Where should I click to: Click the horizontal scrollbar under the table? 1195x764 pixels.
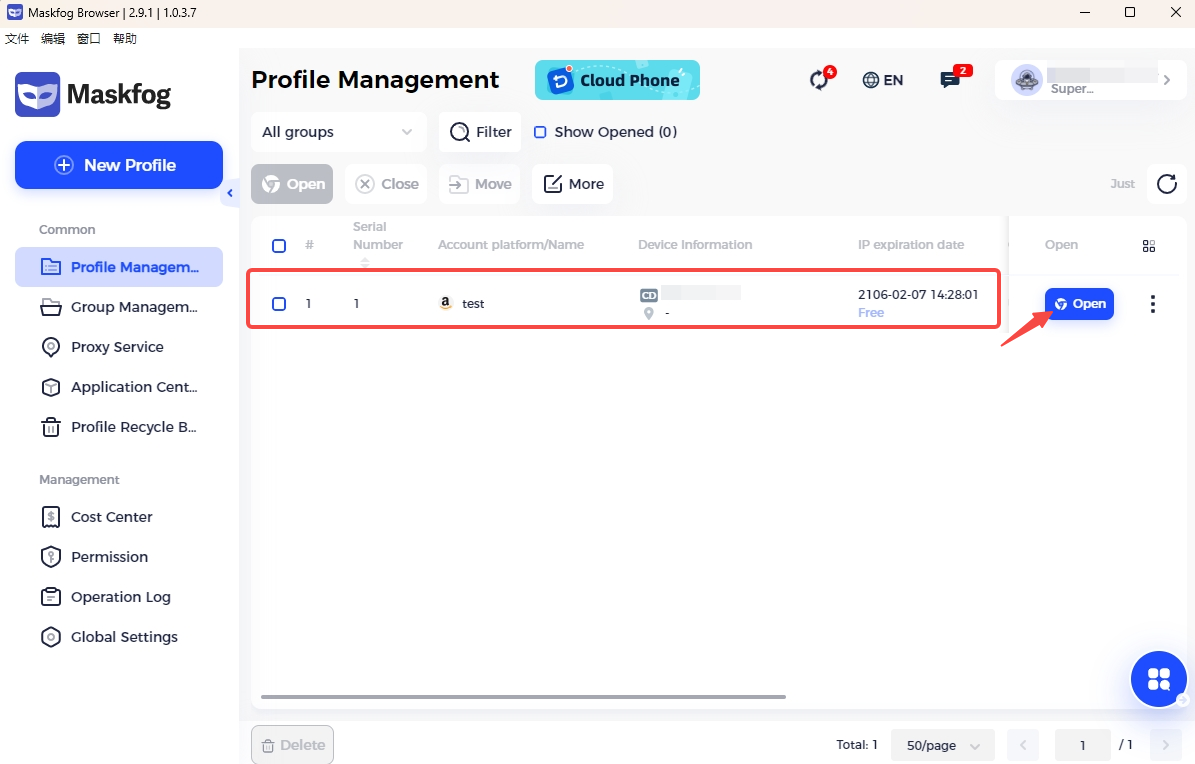(523, 697)
